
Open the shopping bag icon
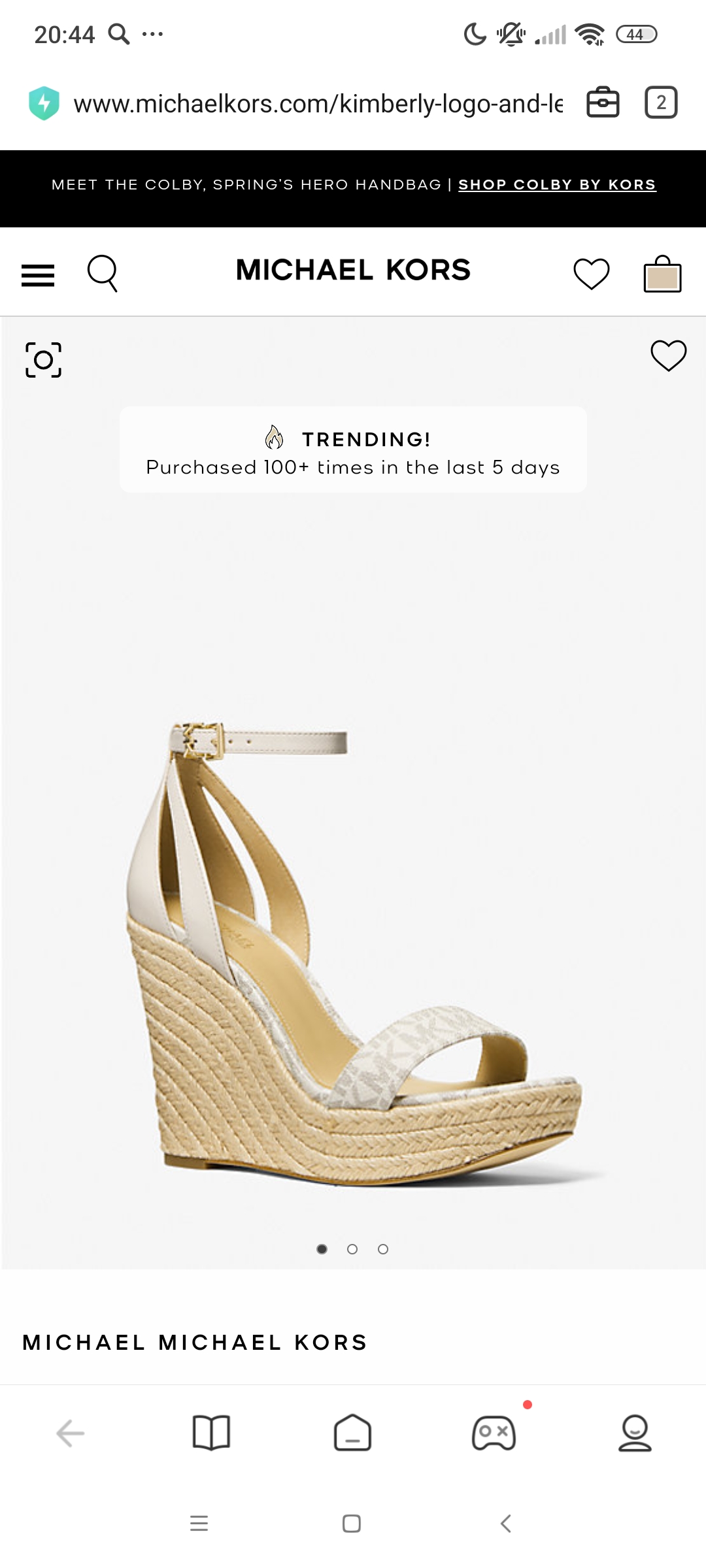(x=663, y=274)
